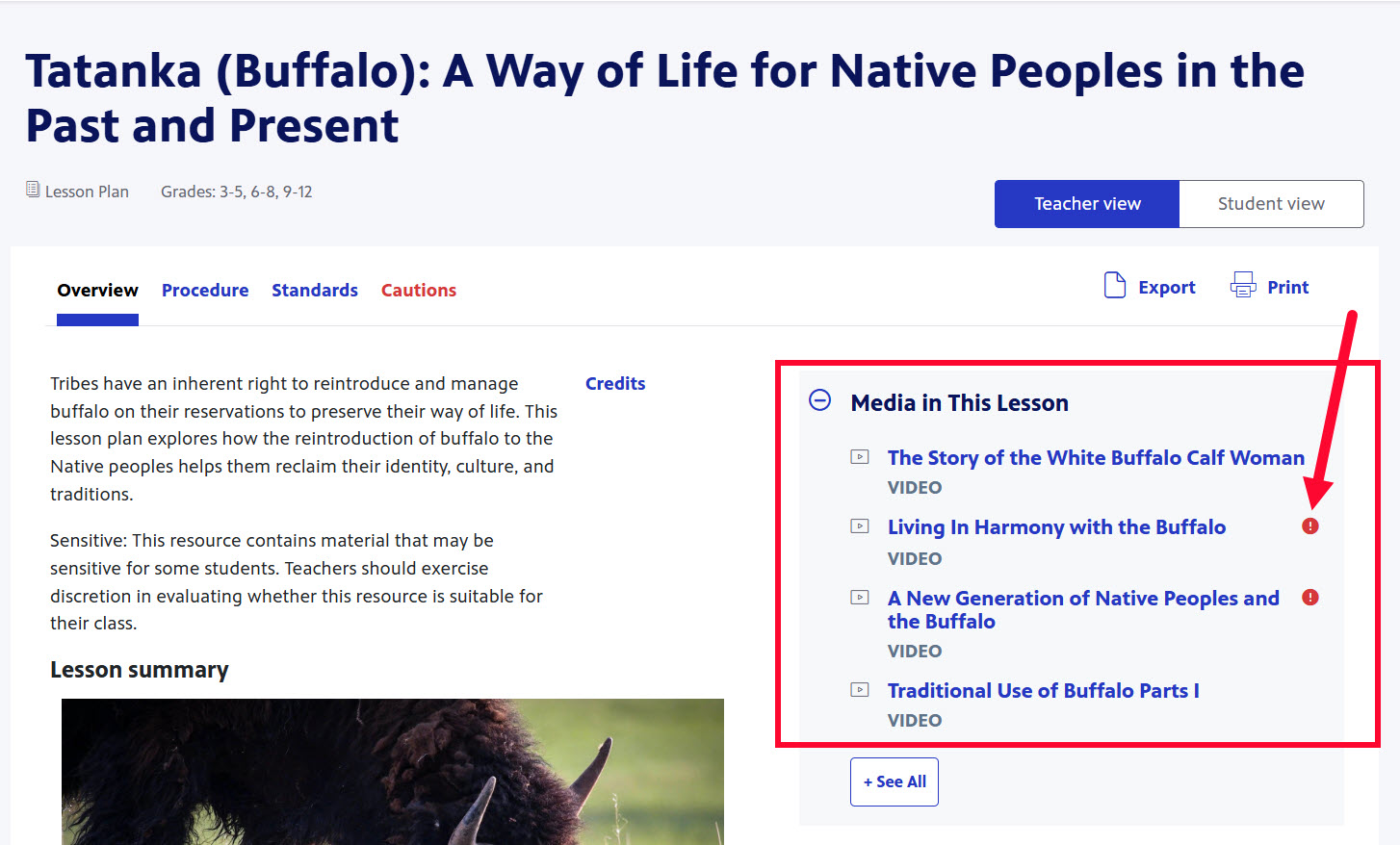Click red alert icon next to A New Generation
The height and width of the screenshot is (845, 1400).
point(1310,598)
